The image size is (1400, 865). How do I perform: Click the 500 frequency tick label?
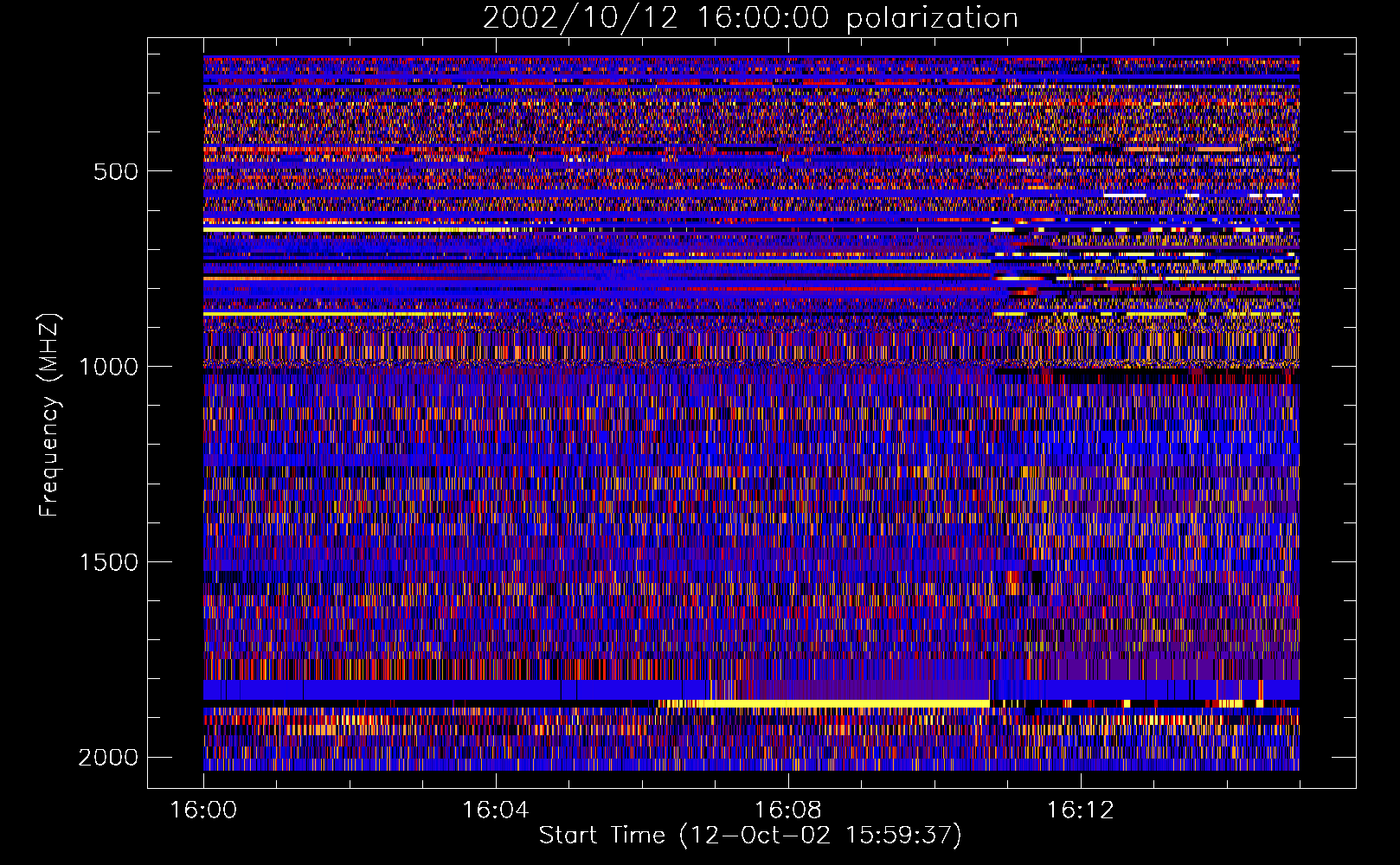coord(116,171)
